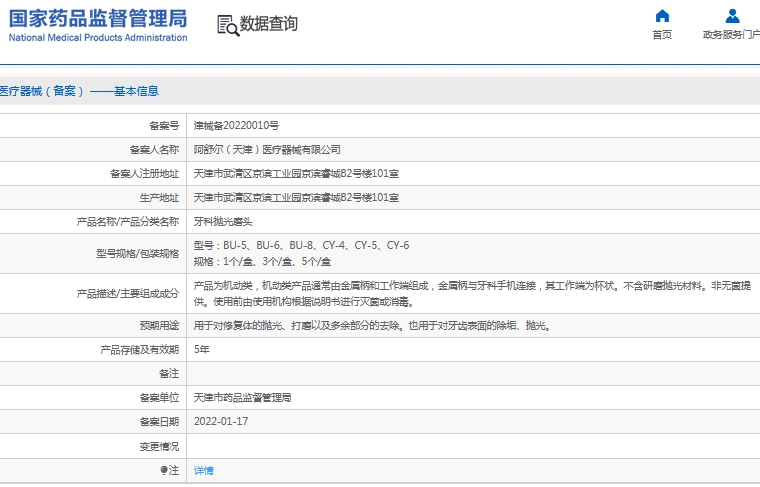This screenshot has width=760, height=487.
Task: Click the 备案人注册地址 address value
Action: (x=296, y=173)
